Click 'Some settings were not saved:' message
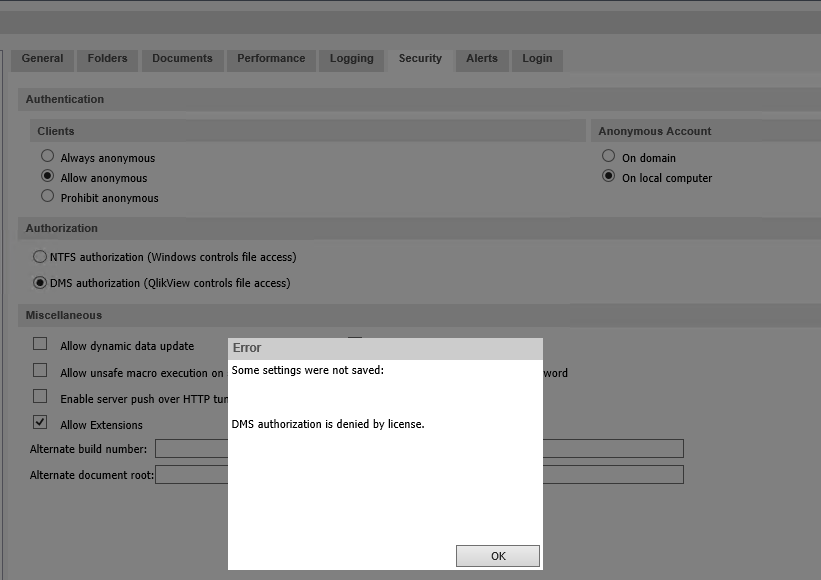Viewport: 821px width, 580px height. [307, 370]
